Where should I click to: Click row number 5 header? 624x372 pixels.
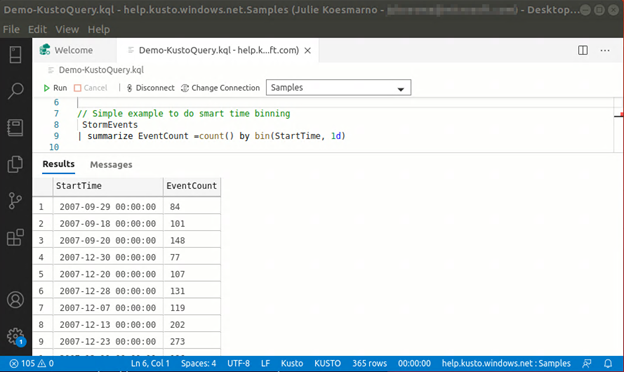(42, 274)
